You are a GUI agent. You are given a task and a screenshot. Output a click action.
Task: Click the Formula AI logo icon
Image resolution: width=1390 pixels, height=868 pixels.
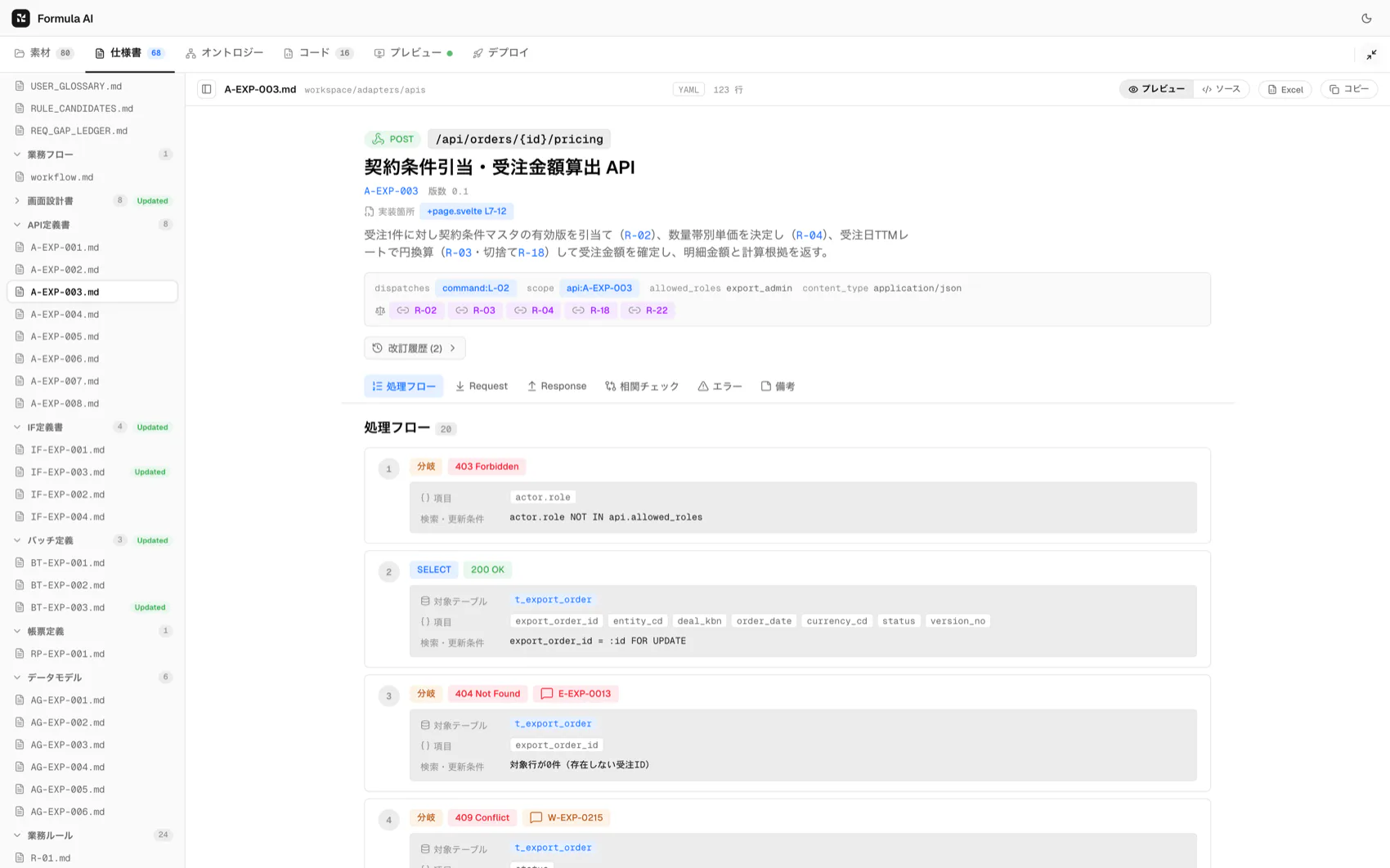(x=20, y=18)
